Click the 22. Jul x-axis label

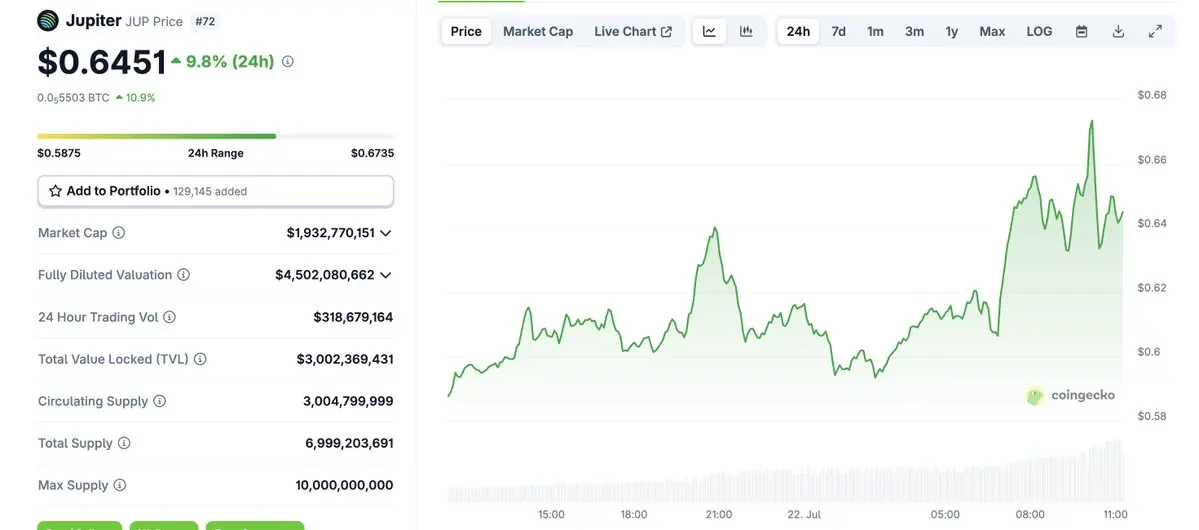point(802,515)
